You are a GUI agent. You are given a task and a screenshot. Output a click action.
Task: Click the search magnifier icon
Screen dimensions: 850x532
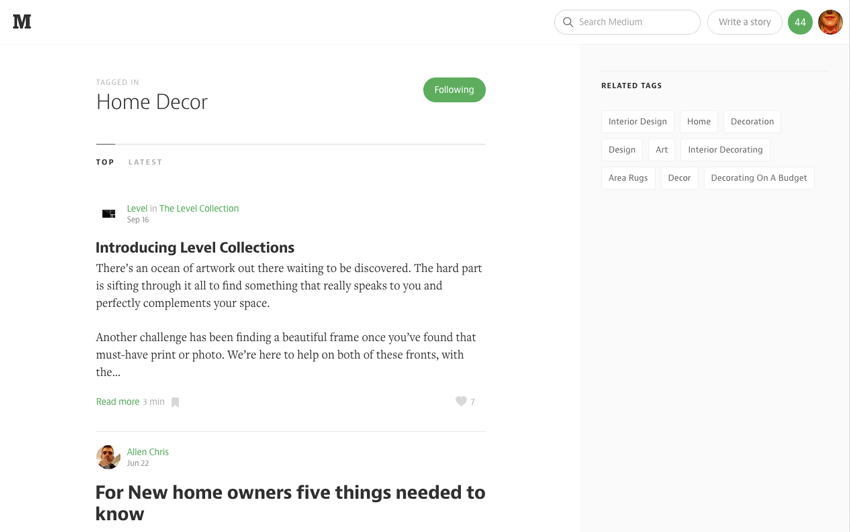click(568, 22)
